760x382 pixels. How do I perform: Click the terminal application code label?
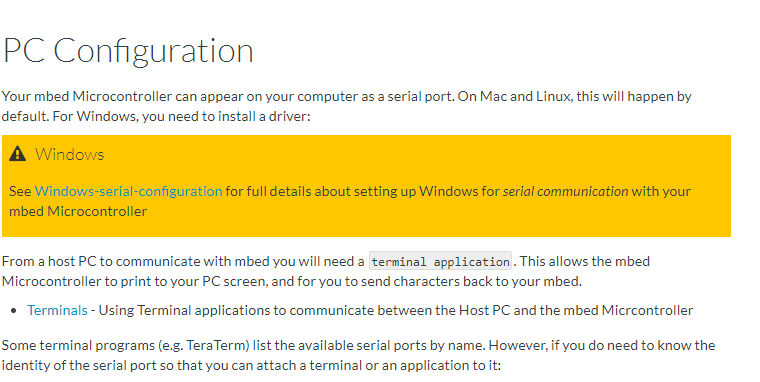(441, 262)
